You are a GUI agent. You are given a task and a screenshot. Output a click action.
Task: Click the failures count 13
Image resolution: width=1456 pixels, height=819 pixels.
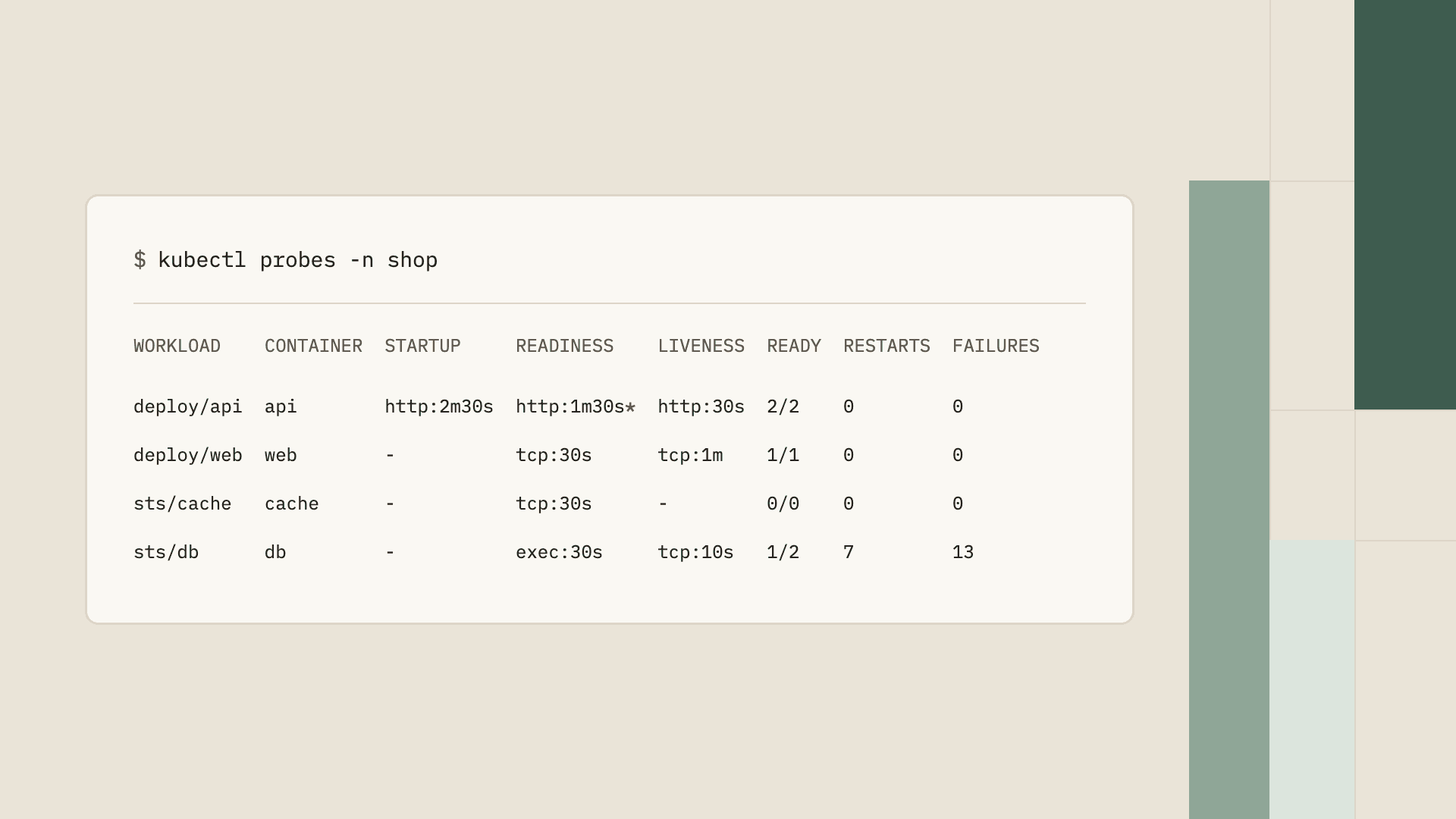click(x=963, y=553)
